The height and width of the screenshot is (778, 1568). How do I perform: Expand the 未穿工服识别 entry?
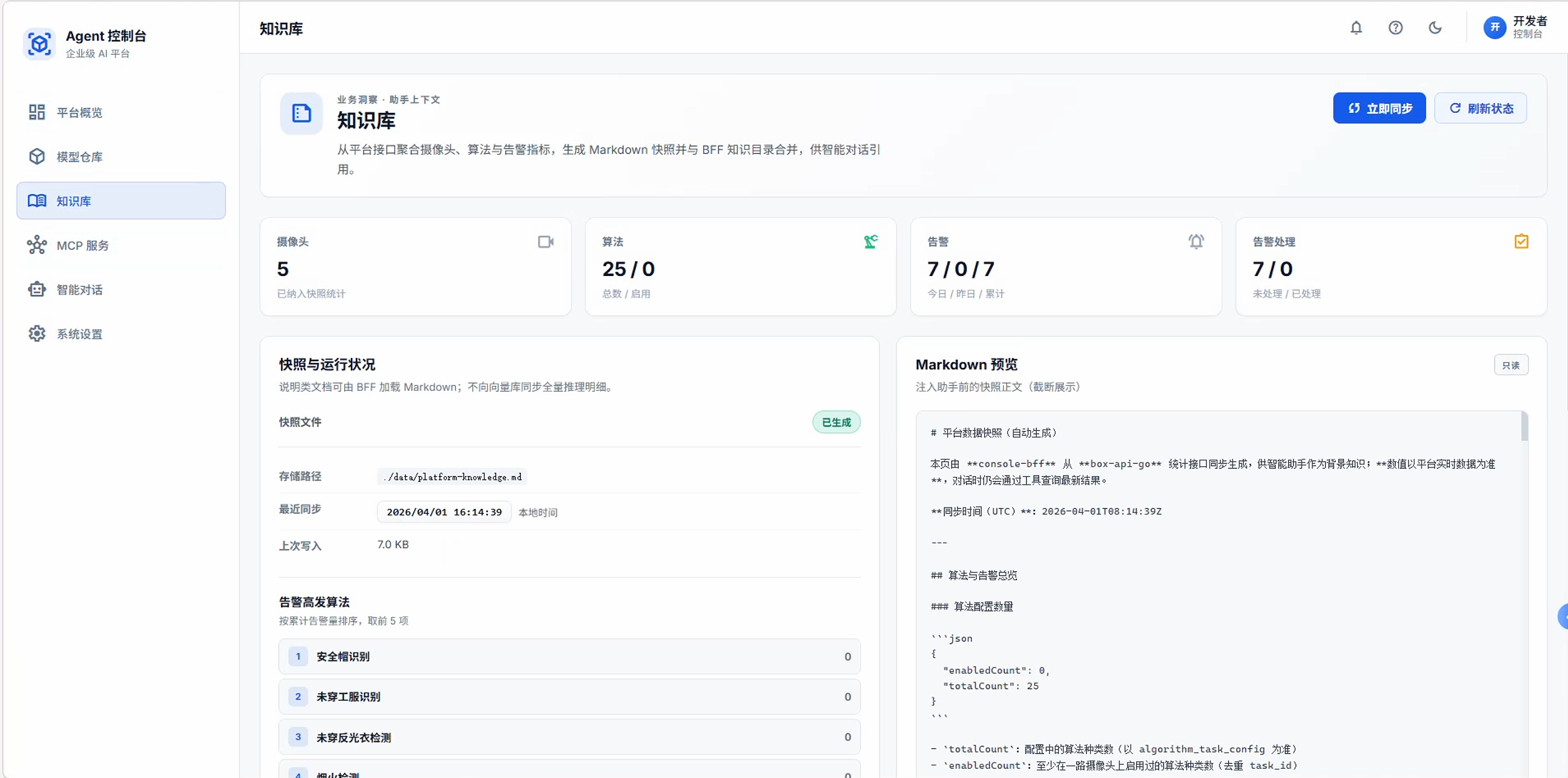568,696
